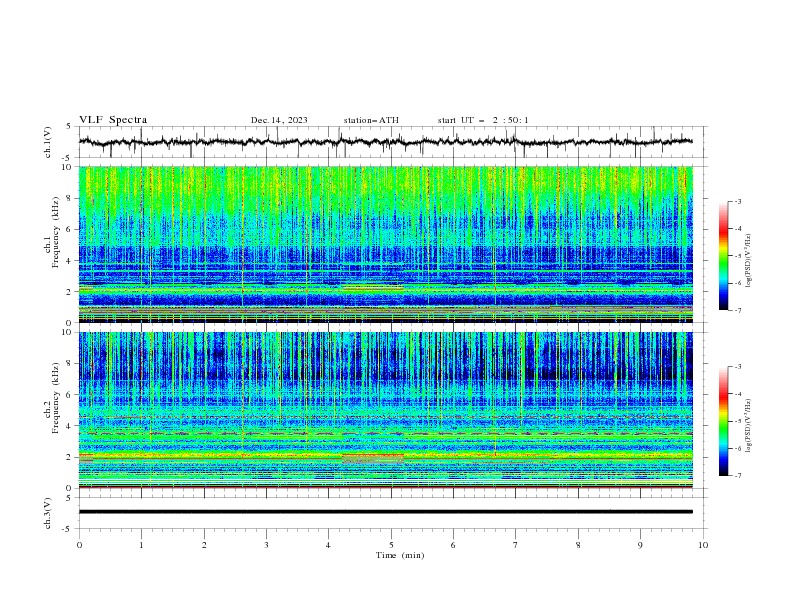
Task: Click the time axis tick label '10'
Action: (703, 545)
